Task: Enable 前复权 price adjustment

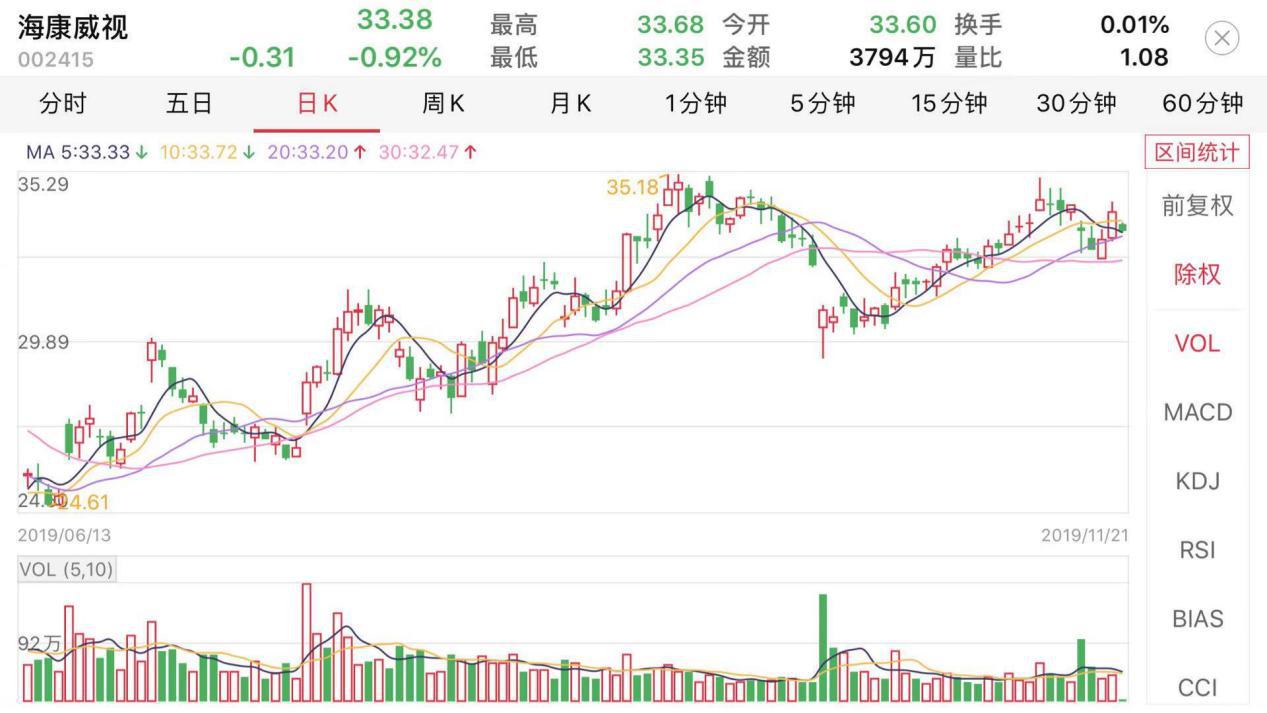Action: pyautogui.click(x=1197, y=206)
